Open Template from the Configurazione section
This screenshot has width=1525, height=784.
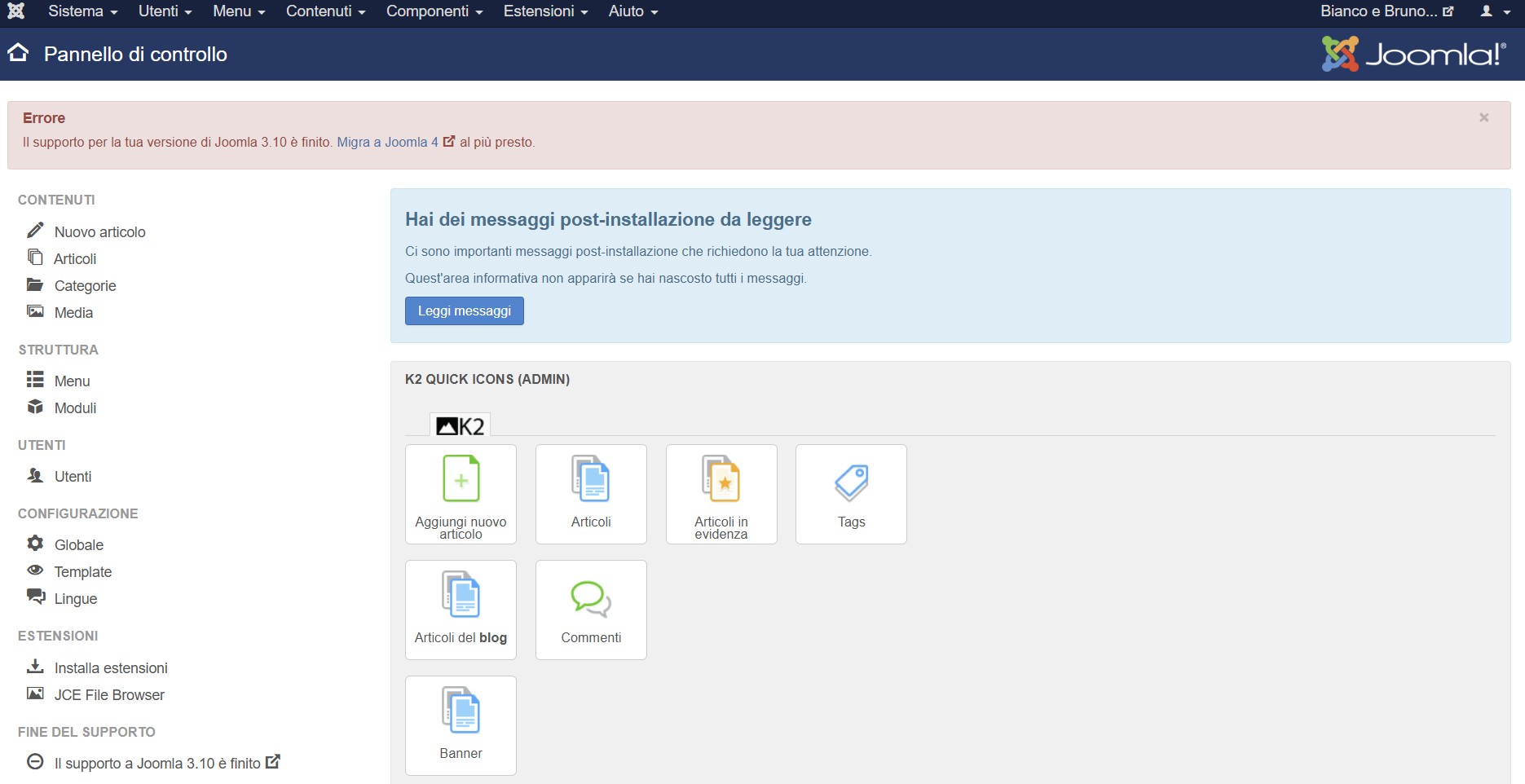(x=83, y=571)
